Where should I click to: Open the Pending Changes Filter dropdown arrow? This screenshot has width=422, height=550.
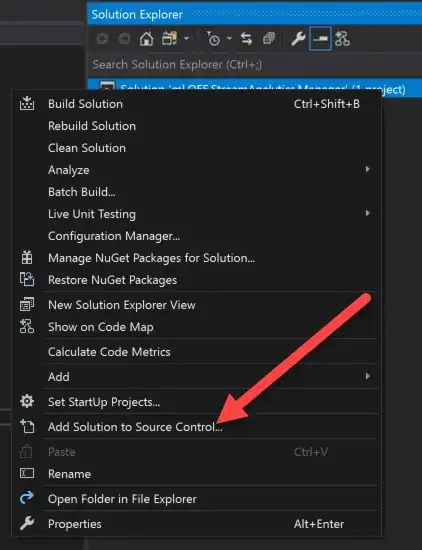(x=229, y=38)
